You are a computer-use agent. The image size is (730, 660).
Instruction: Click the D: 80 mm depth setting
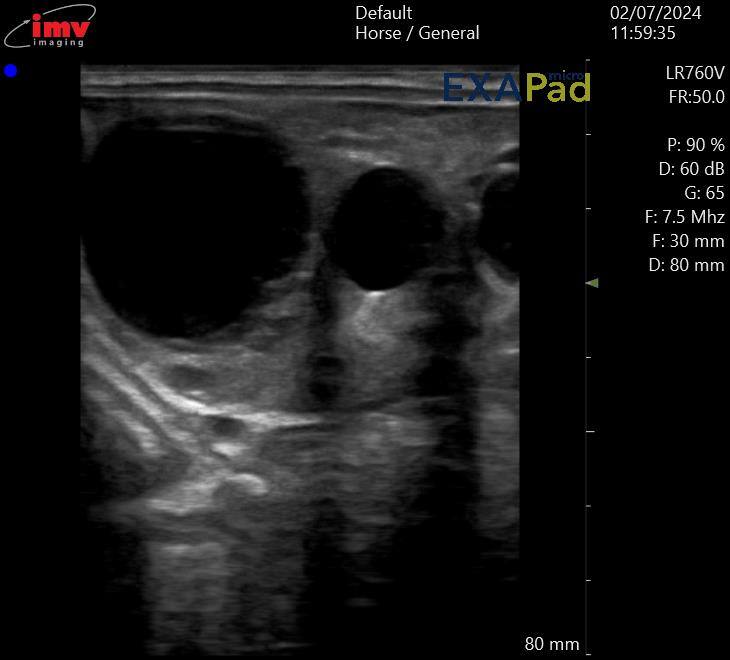[685, 265]
